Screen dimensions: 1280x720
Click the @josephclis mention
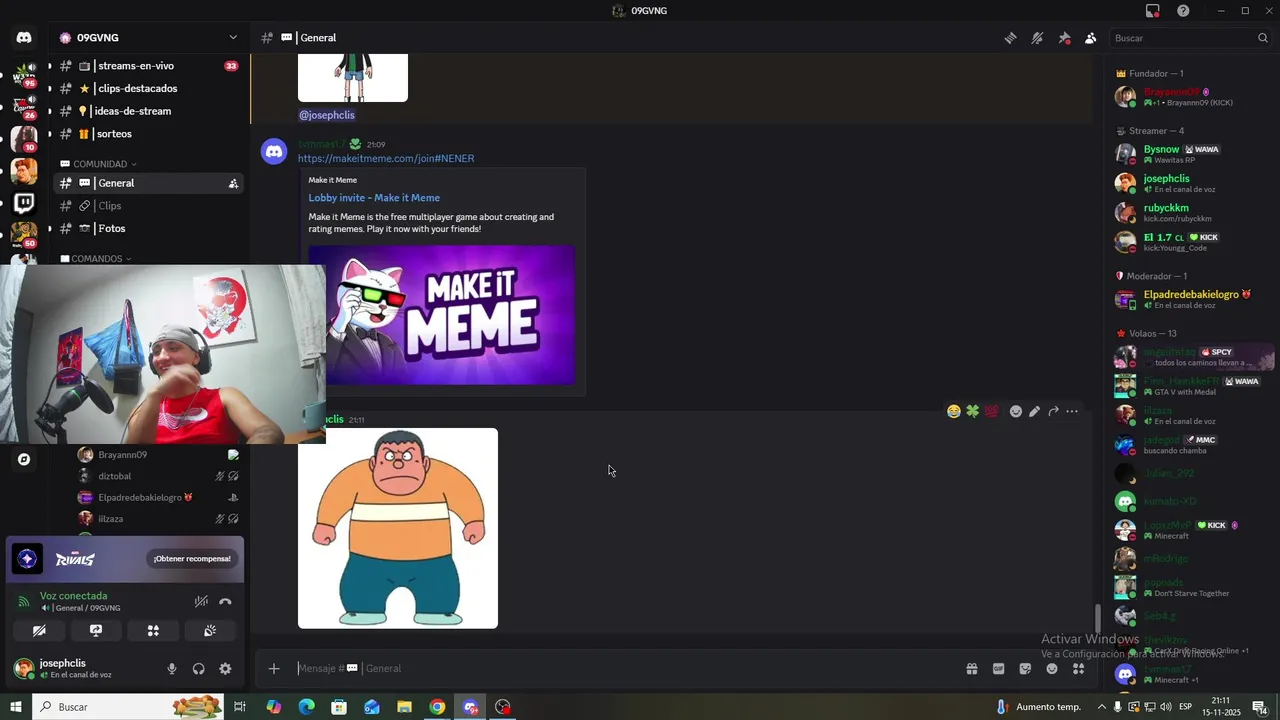point(326,115)
